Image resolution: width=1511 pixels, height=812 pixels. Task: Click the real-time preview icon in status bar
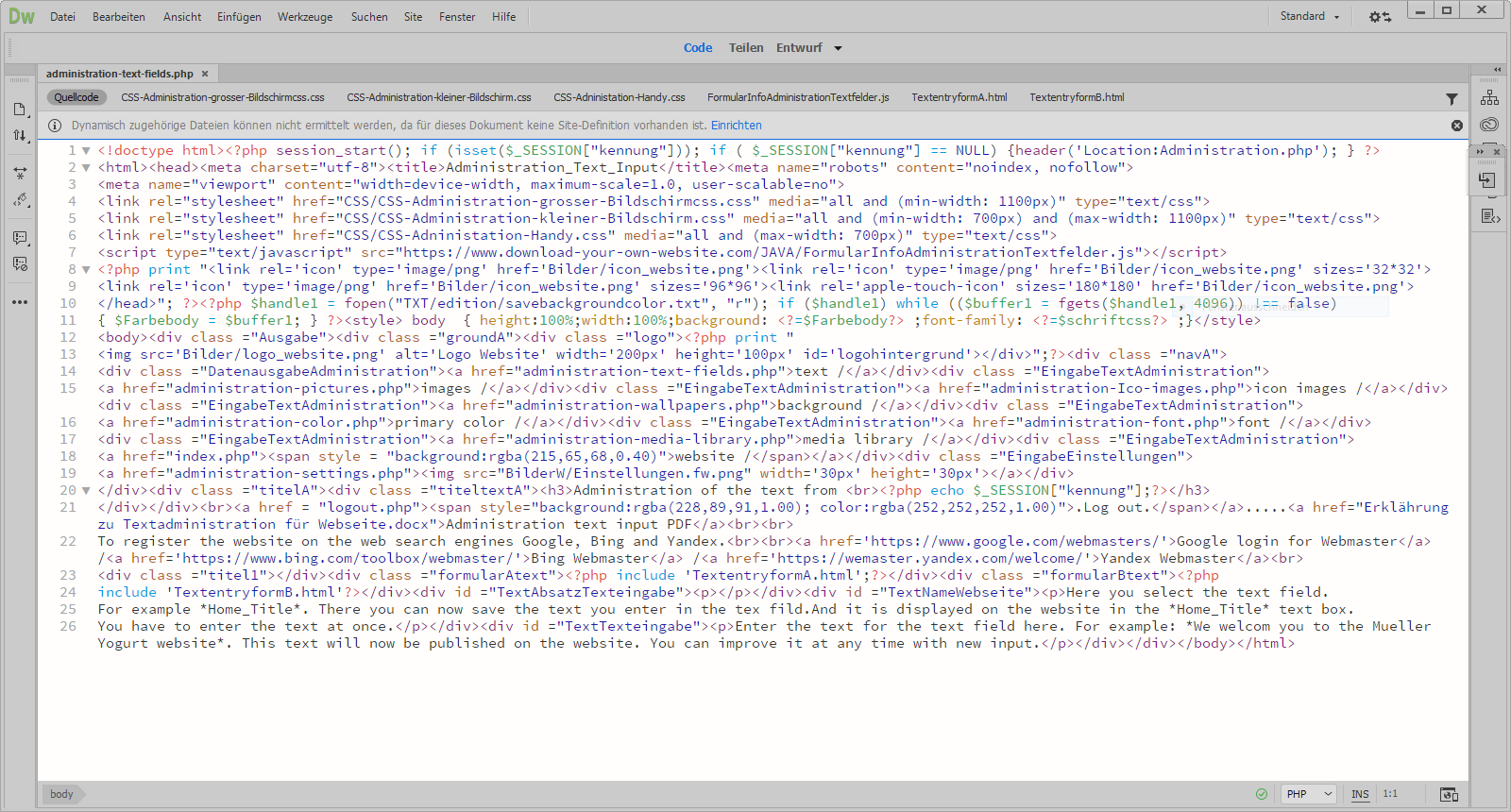click(x=1449, y=794)
